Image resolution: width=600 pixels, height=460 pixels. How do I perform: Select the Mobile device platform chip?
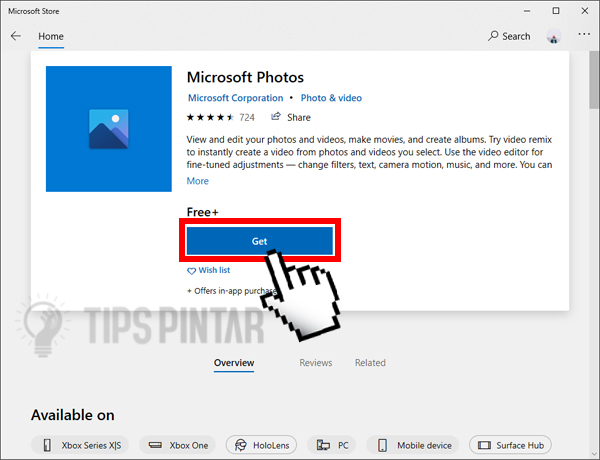point(412,445)
